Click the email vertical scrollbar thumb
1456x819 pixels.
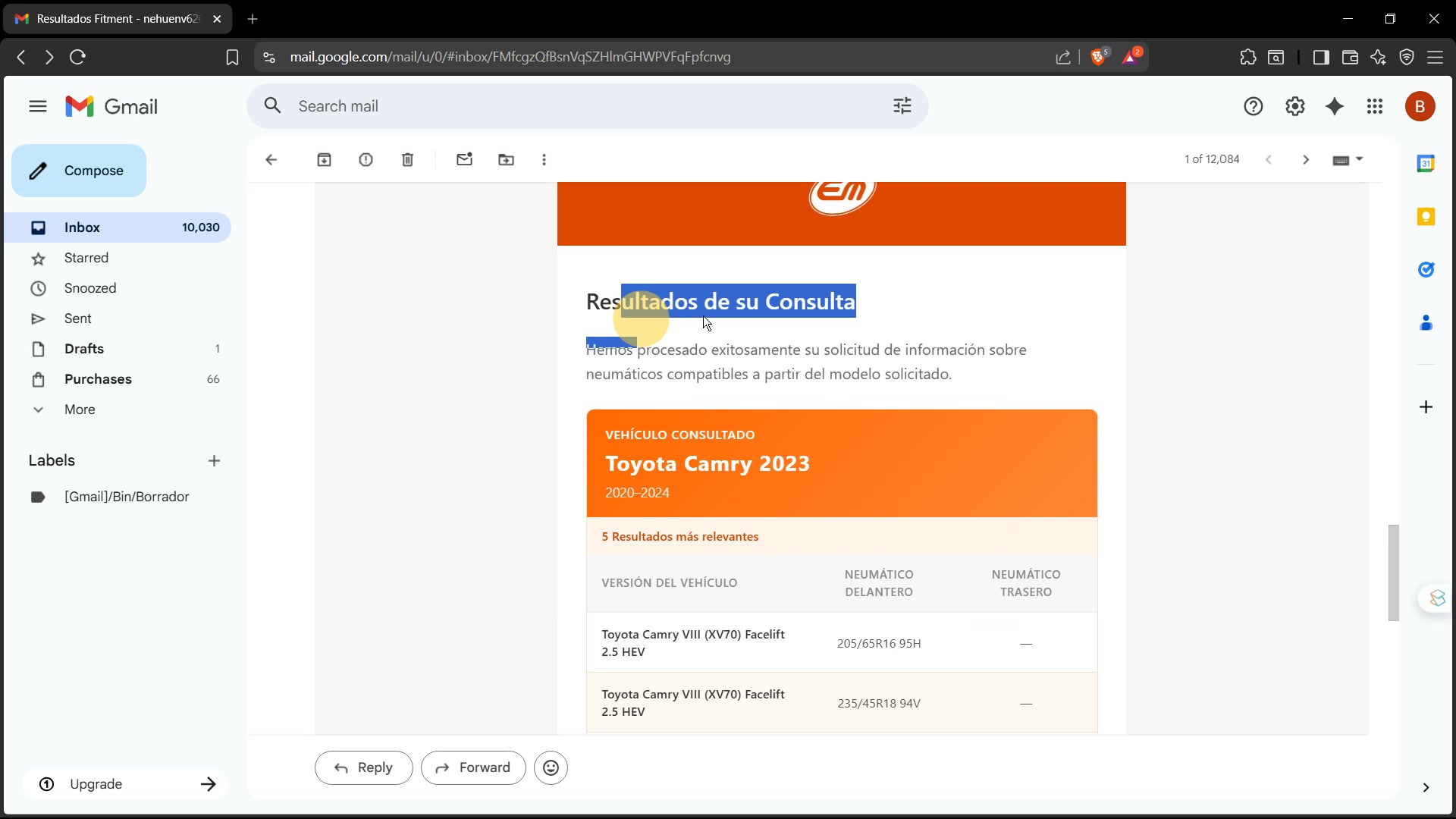point(1393,573)
